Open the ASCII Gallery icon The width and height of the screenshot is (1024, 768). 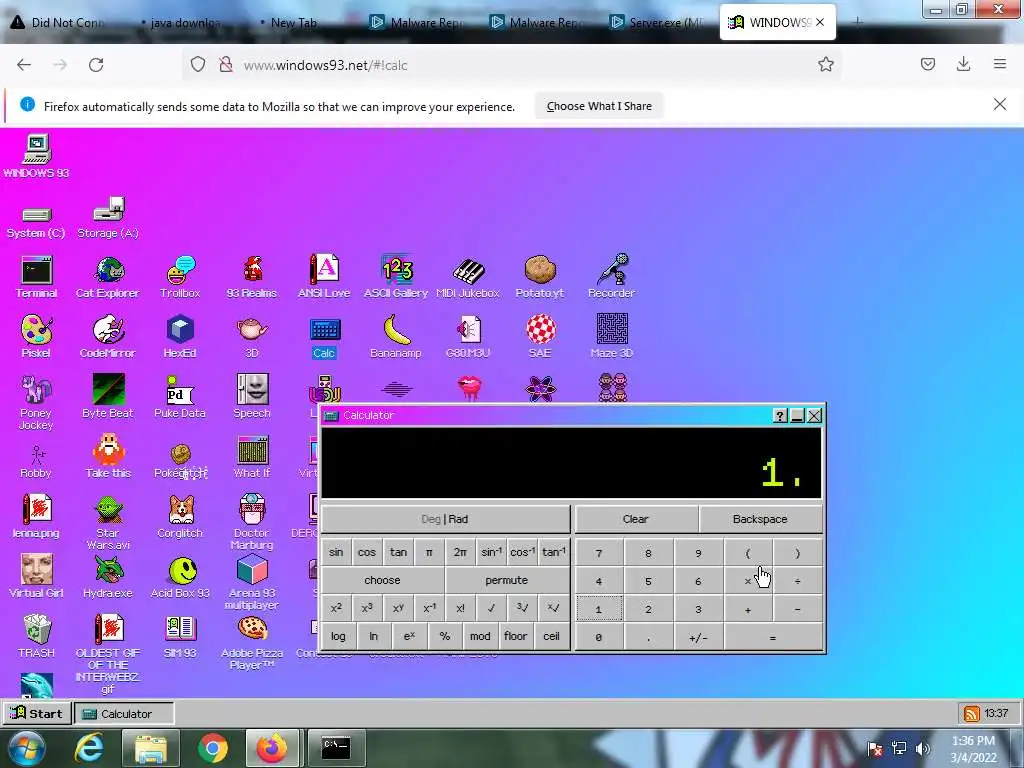point(396,277)
